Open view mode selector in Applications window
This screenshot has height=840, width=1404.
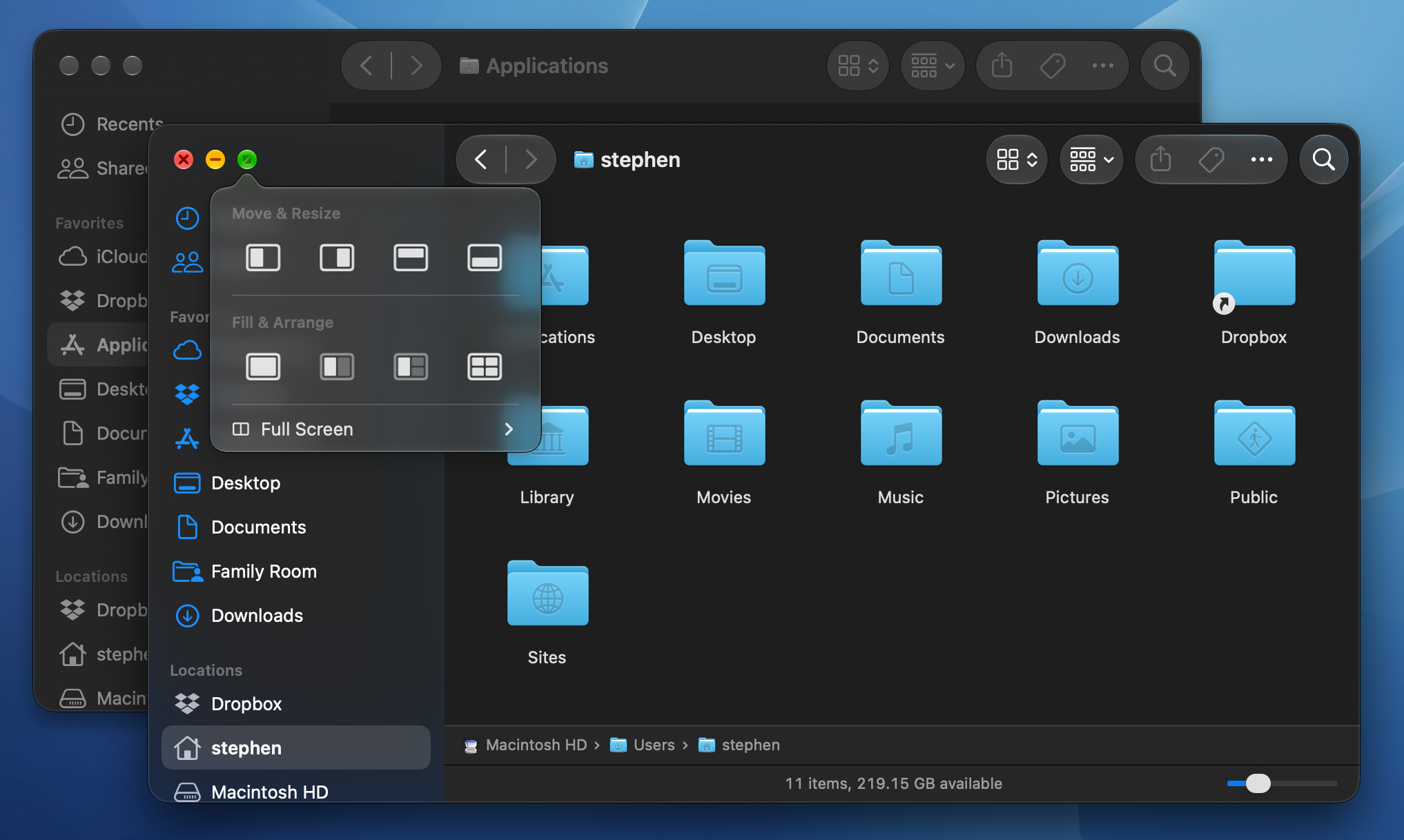pos(858,66)
